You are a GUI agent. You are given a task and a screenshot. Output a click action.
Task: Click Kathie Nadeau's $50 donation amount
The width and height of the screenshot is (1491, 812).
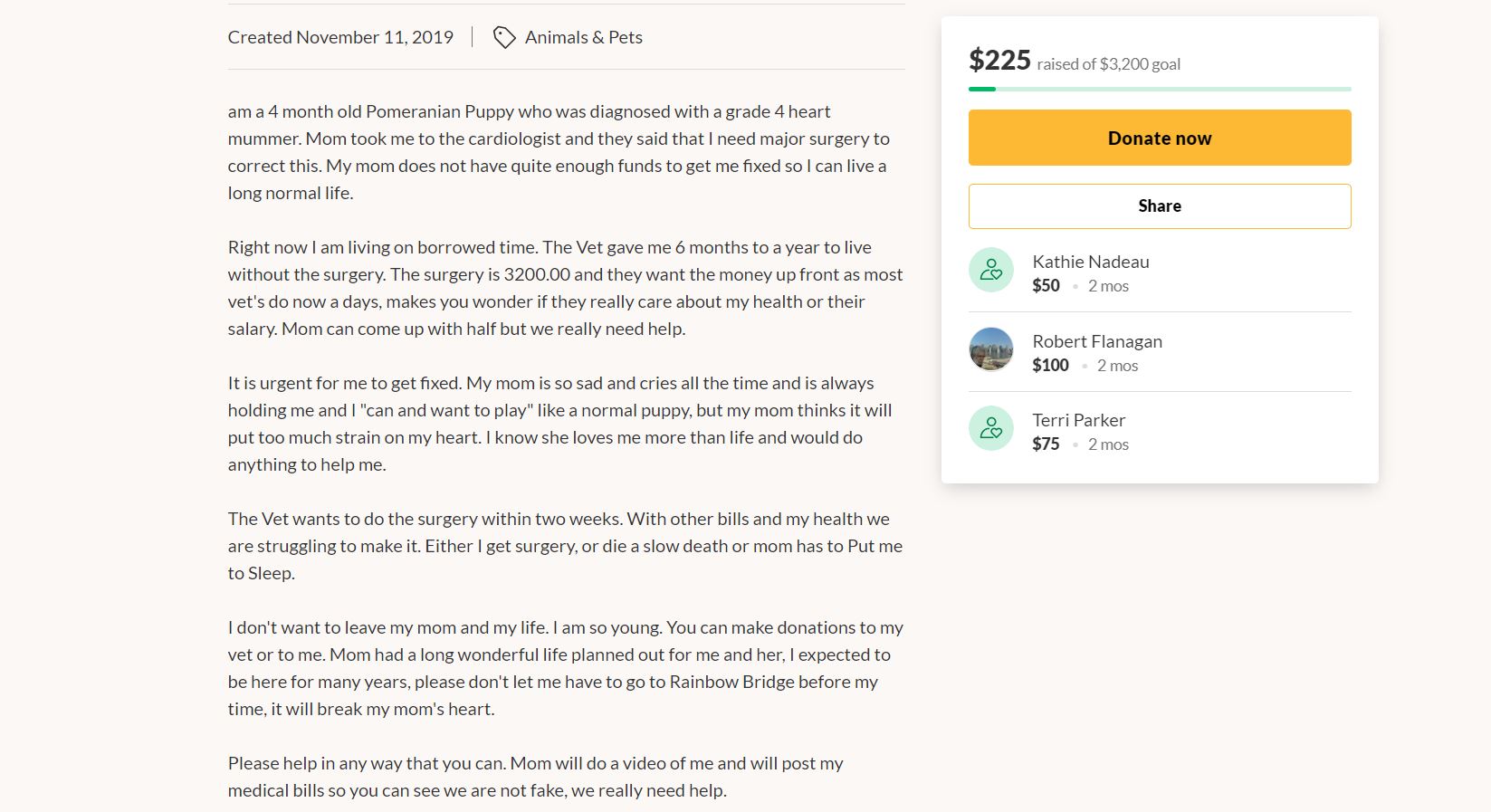[x=1046, y=285]
